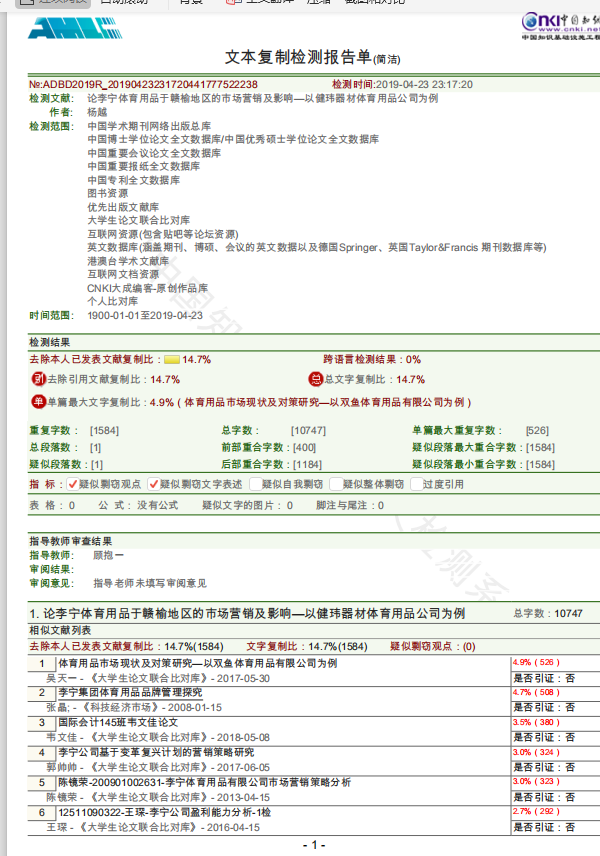The height and width of the screenshot is (856, 600).
Task: Open source 1 体育用品市场现状及对策研究
Action: 198,663
